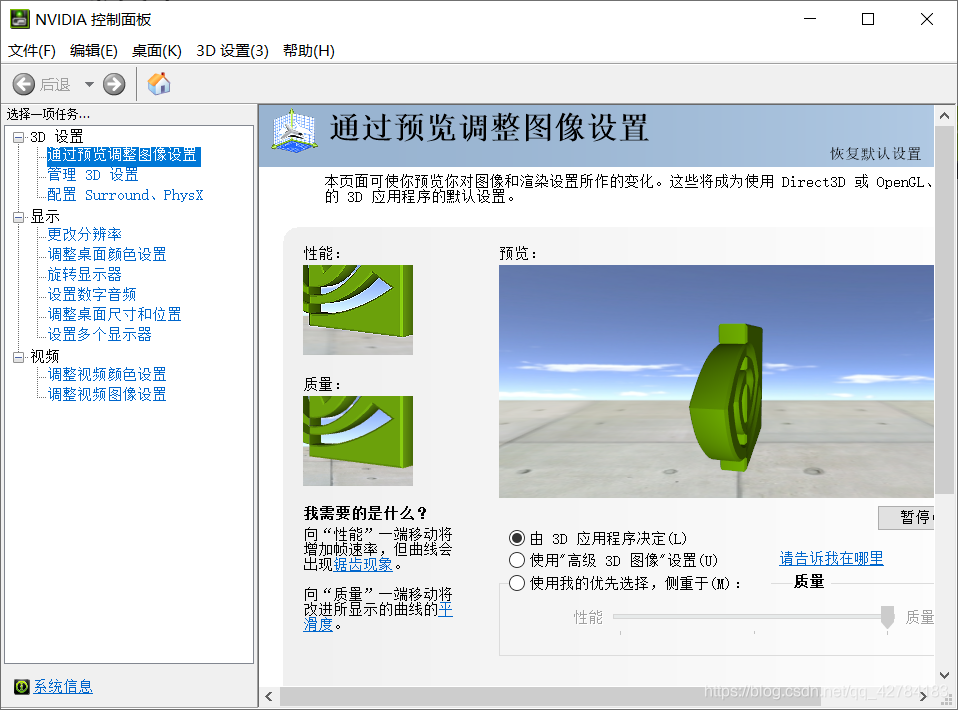Click the 性能 preview thumbnail
Image resolution: width=958 pixels, height=710 pixels.
coord(358,310)
